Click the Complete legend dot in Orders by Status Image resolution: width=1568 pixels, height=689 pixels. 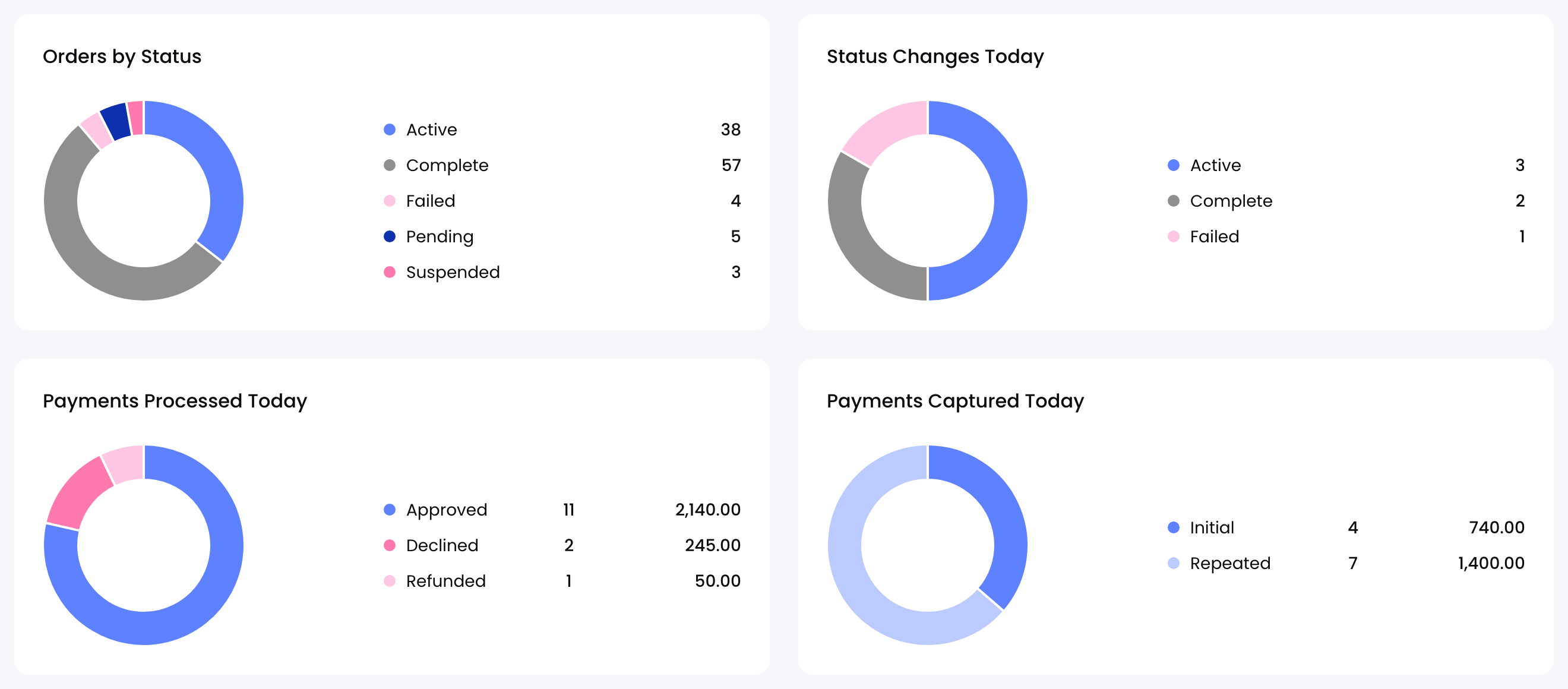[390, 166]
